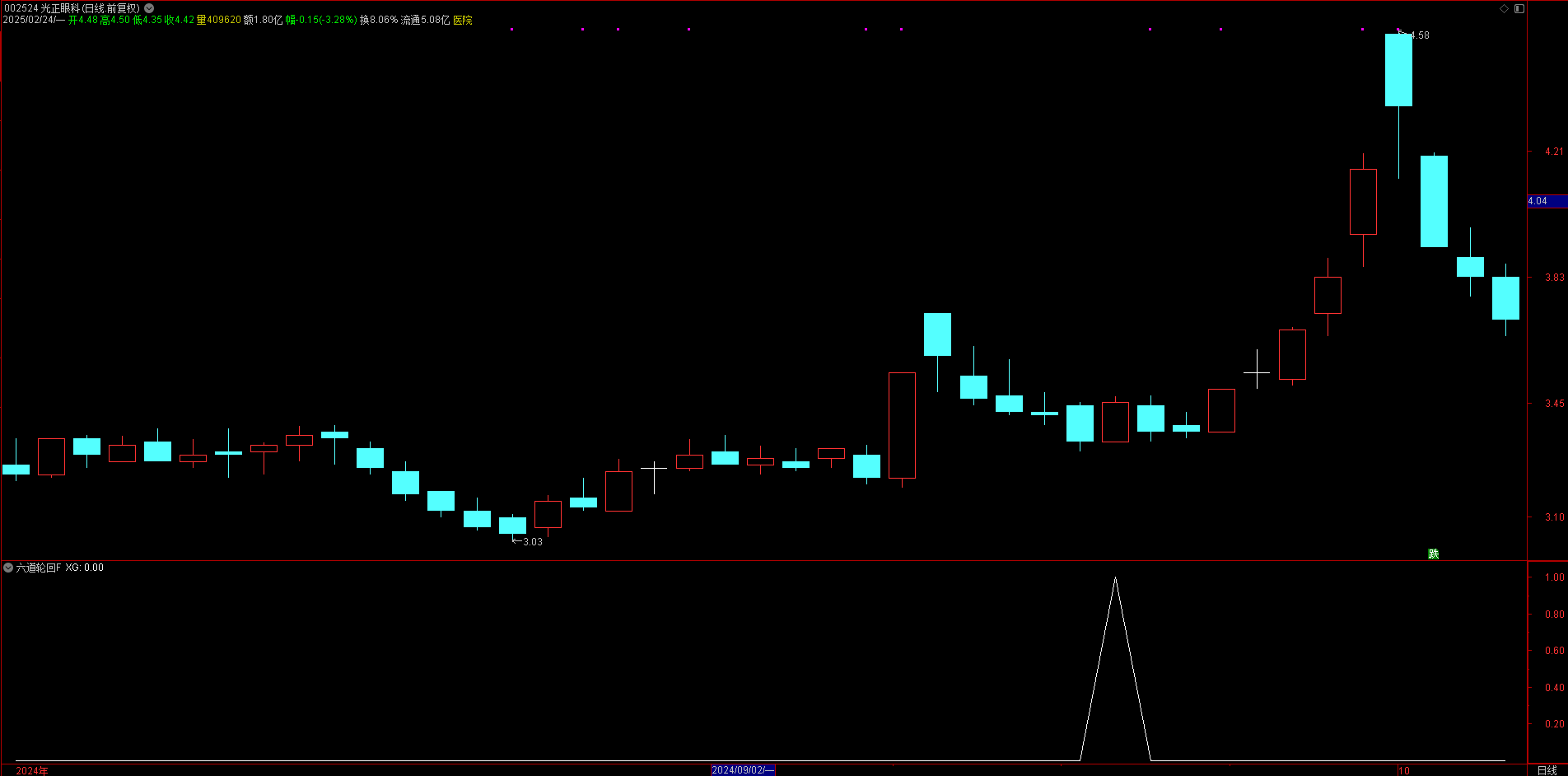
Task: Click the turnover rate 换8.06%
Action: [x=379, y=20]
